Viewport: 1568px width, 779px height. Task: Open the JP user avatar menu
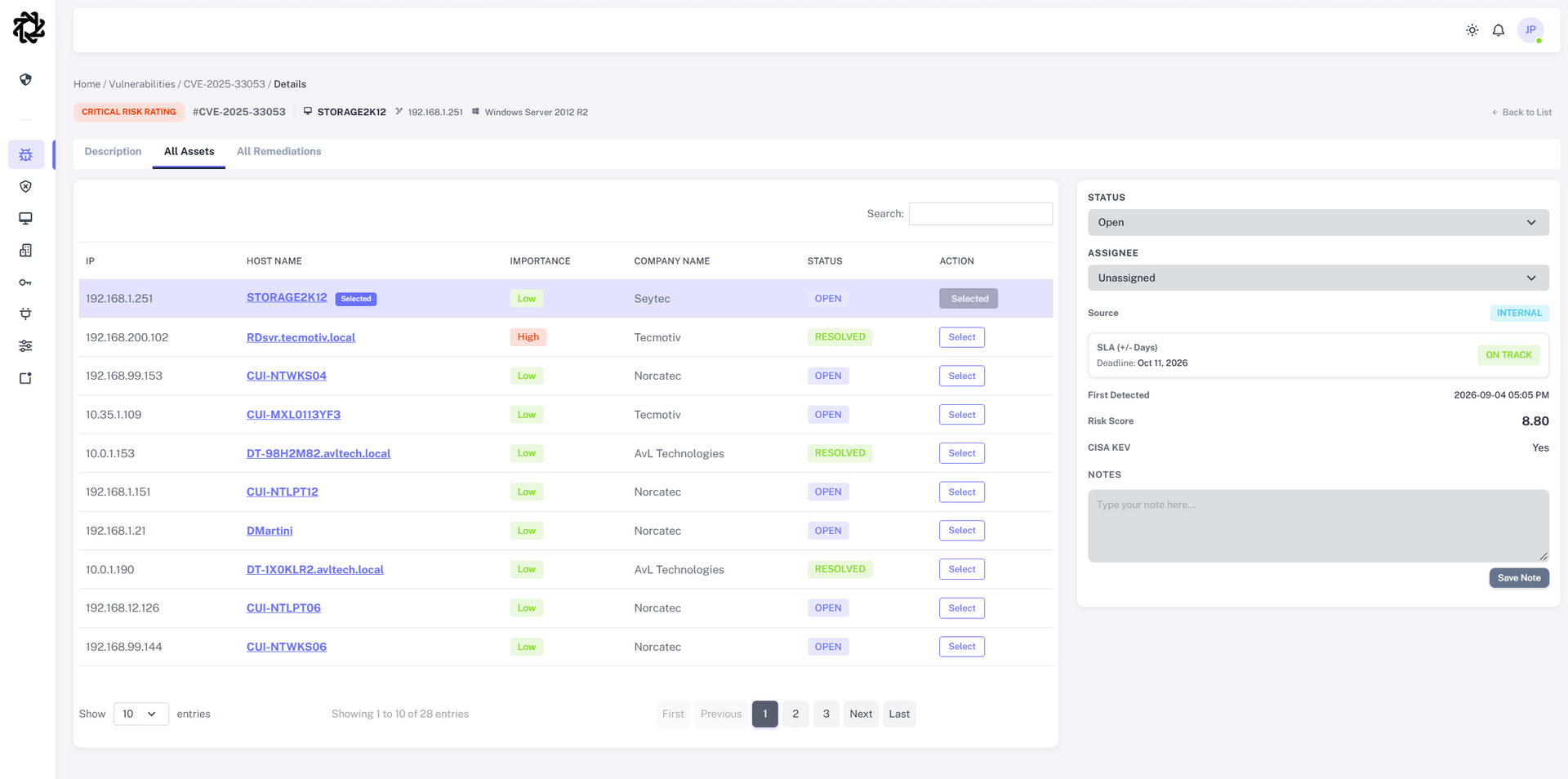coord(1530,30)
